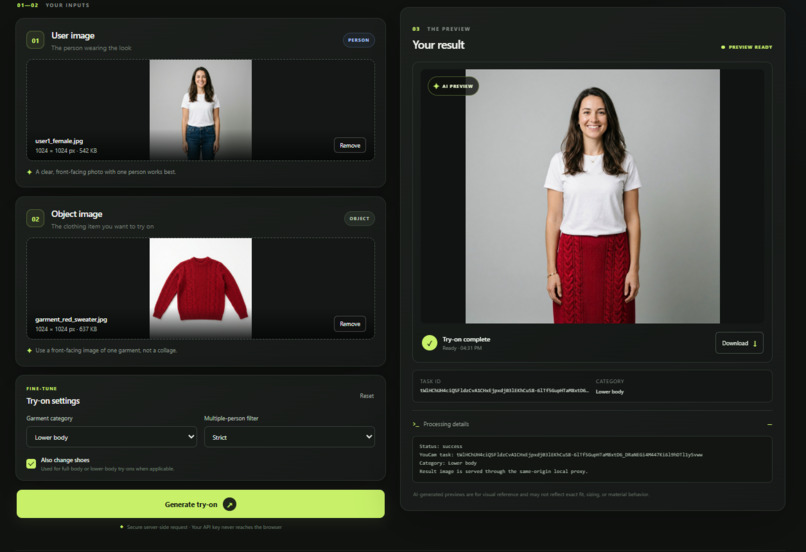Viewport: 806px width, 552px height.
Task: Click the green checkmark icon beside Try-on complete
Action: [x=429, y=343]
